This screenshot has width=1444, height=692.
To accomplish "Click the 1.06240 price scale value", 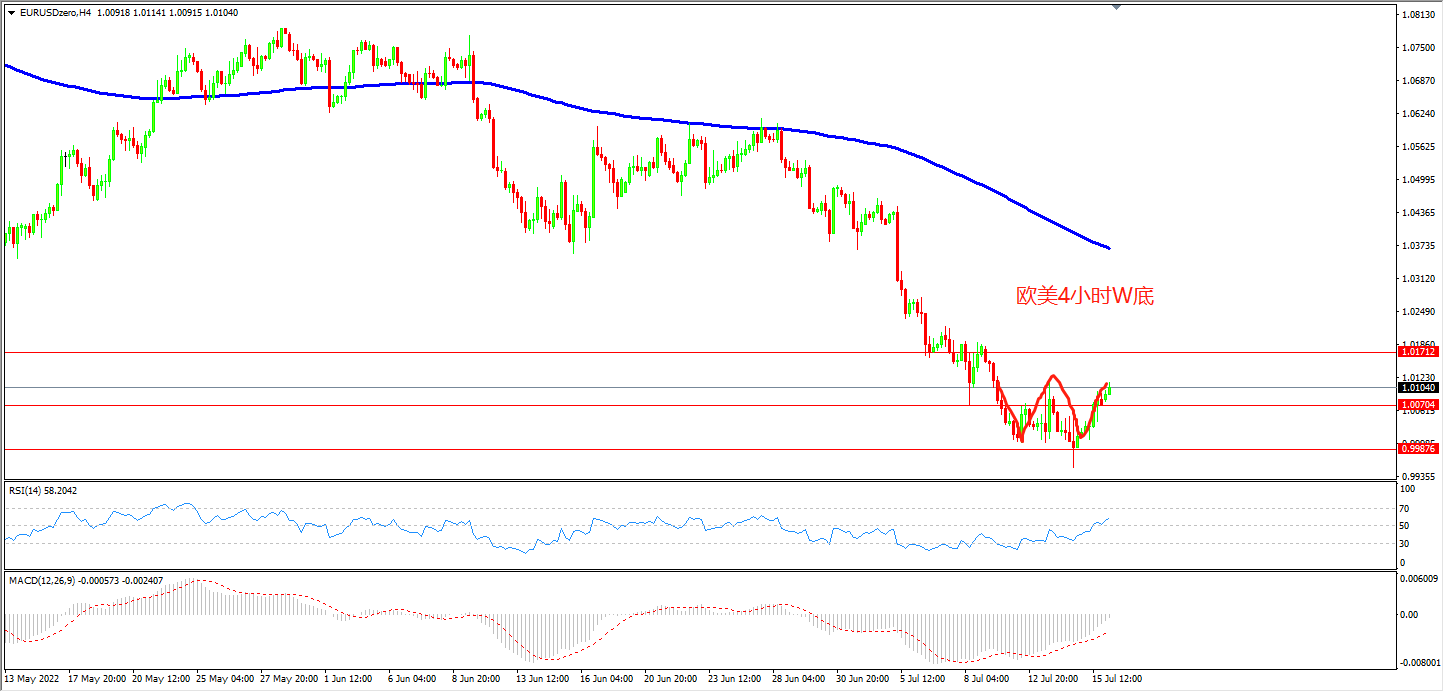I will [1419, 114].
